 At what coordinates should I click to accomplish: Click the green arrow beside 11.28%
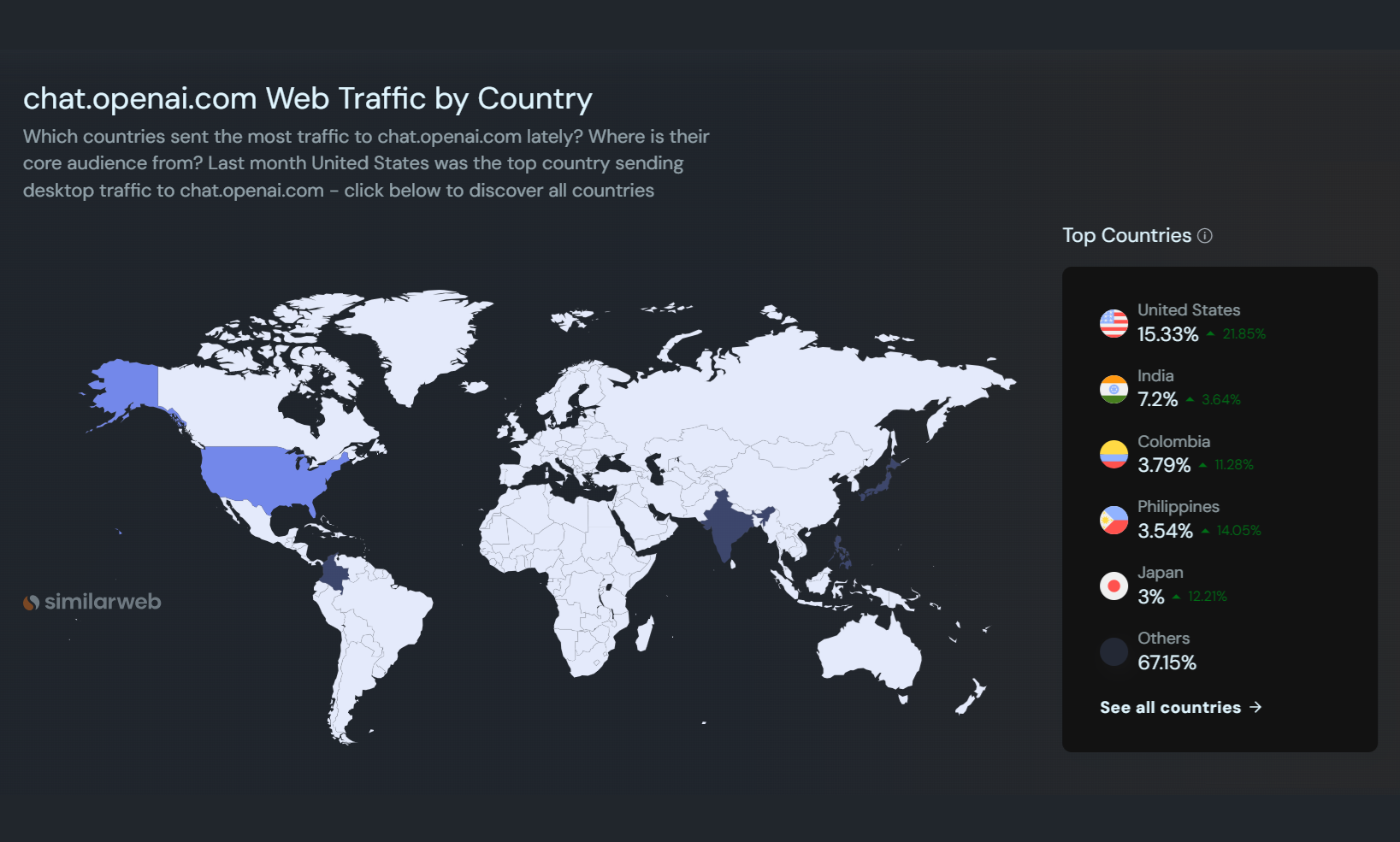[x=1202, y=465]
